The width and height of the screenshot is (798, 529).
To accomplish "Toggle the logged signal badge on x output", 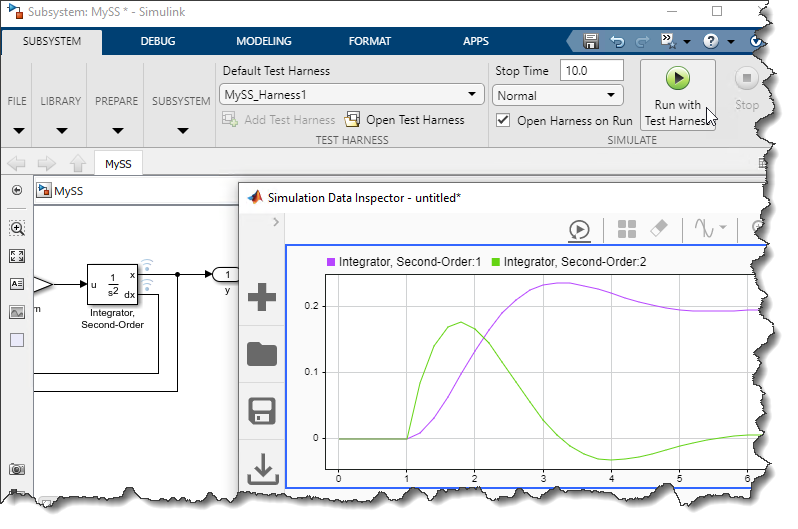I will [x=146, y=267].
